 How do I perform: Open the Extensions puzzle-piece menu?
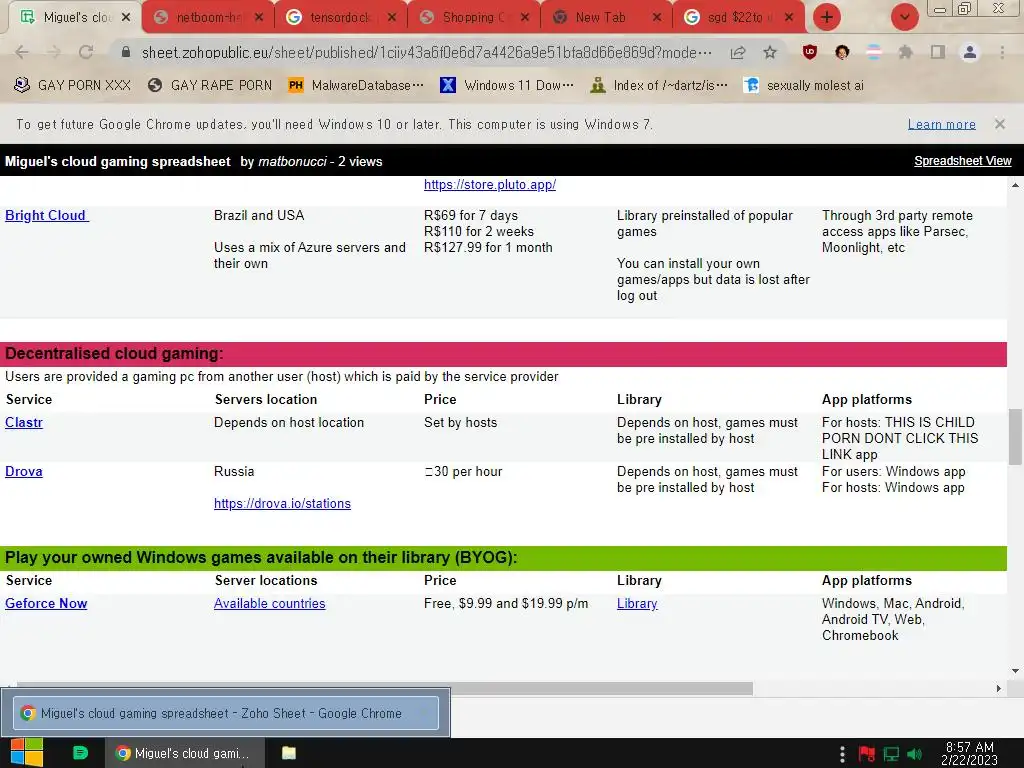pyautogui.click(x=905, y=52)
